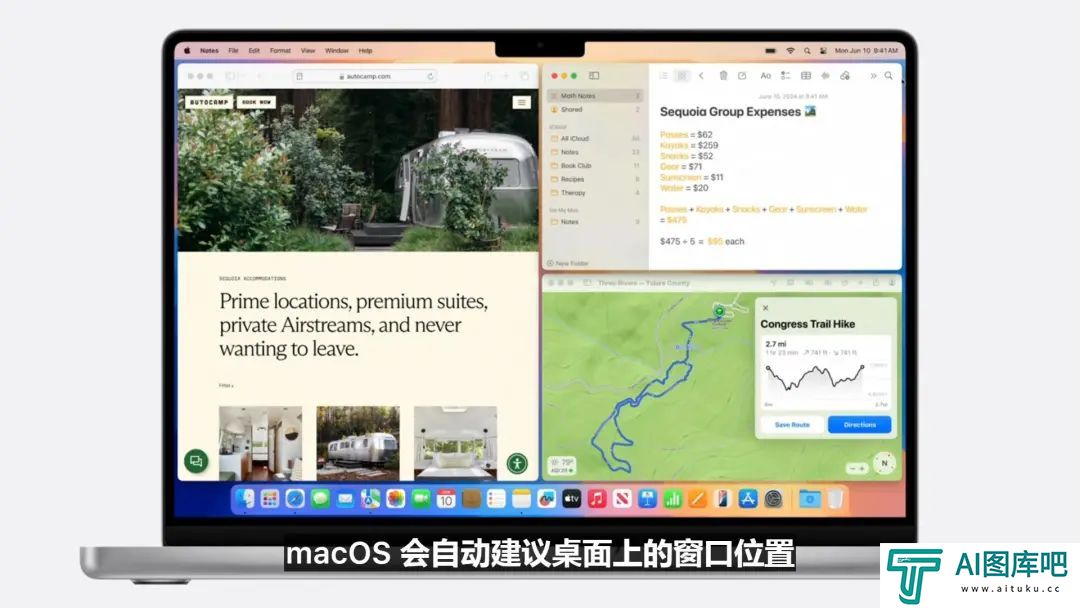Open the News app in Dock
Viewport: 1080px width, 608px height.
pos(622,499)
